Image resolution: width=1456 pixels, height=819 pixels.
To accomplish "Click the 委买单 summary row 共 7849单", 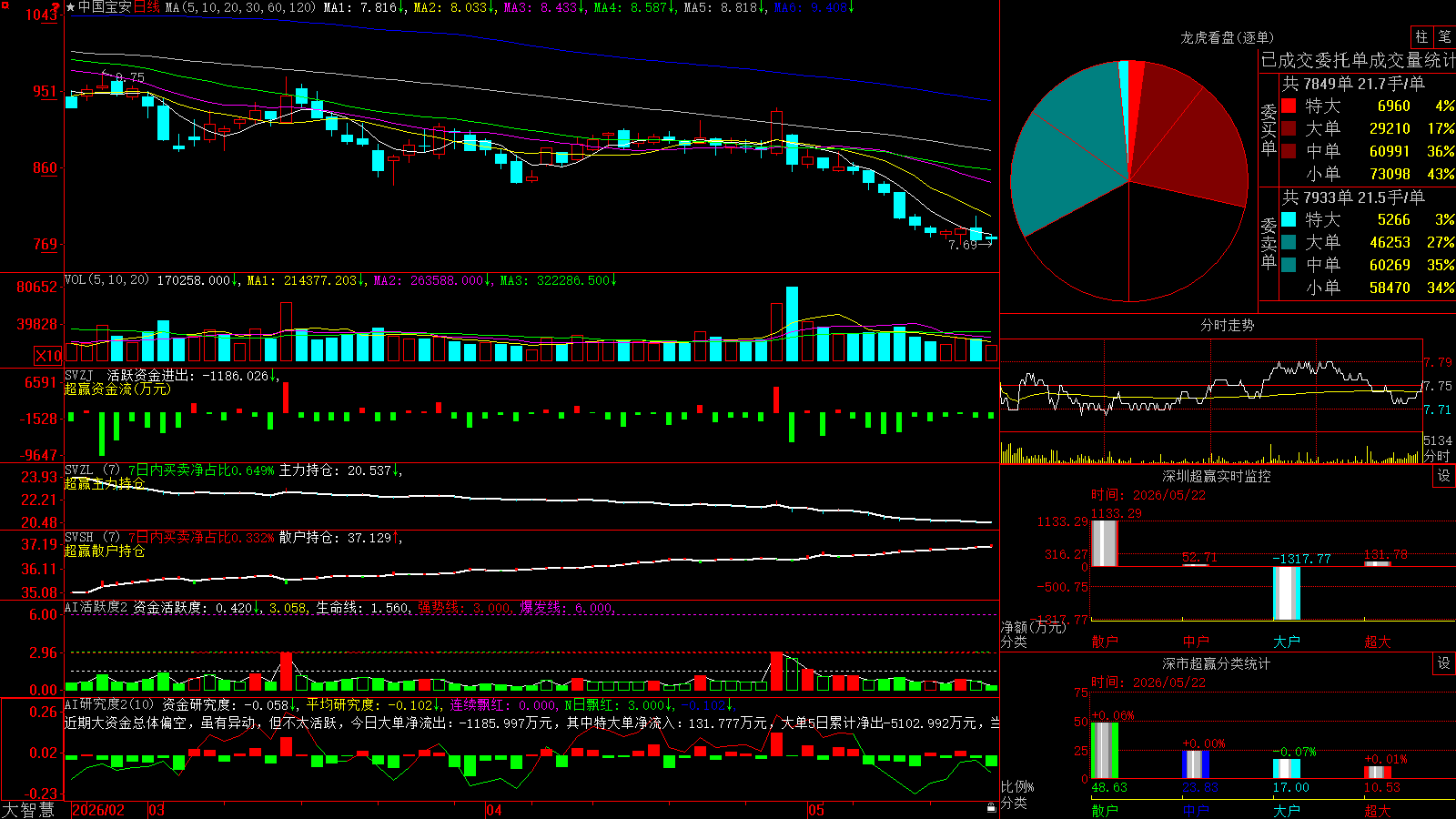I will coord(1353,84).
